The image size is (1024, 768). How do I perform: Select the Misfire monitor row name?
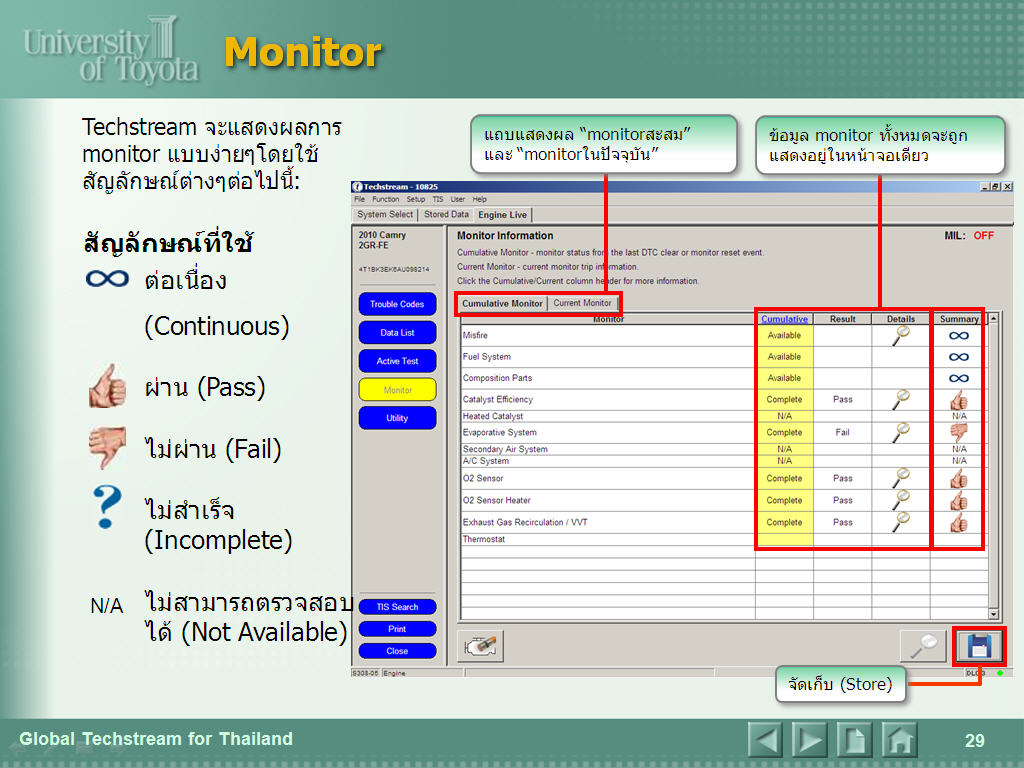(x=475, y=335)
